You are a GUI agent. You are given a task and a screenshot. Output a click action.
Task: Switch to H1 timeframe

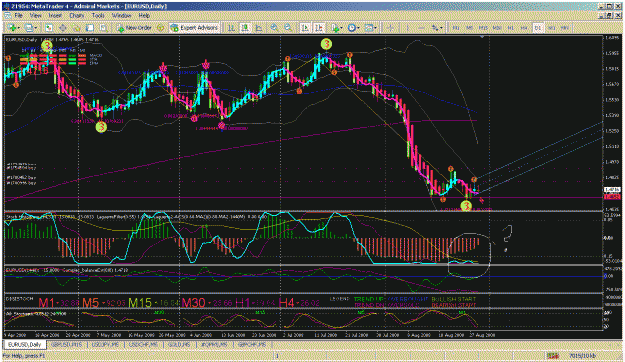[x=511, y=28]
